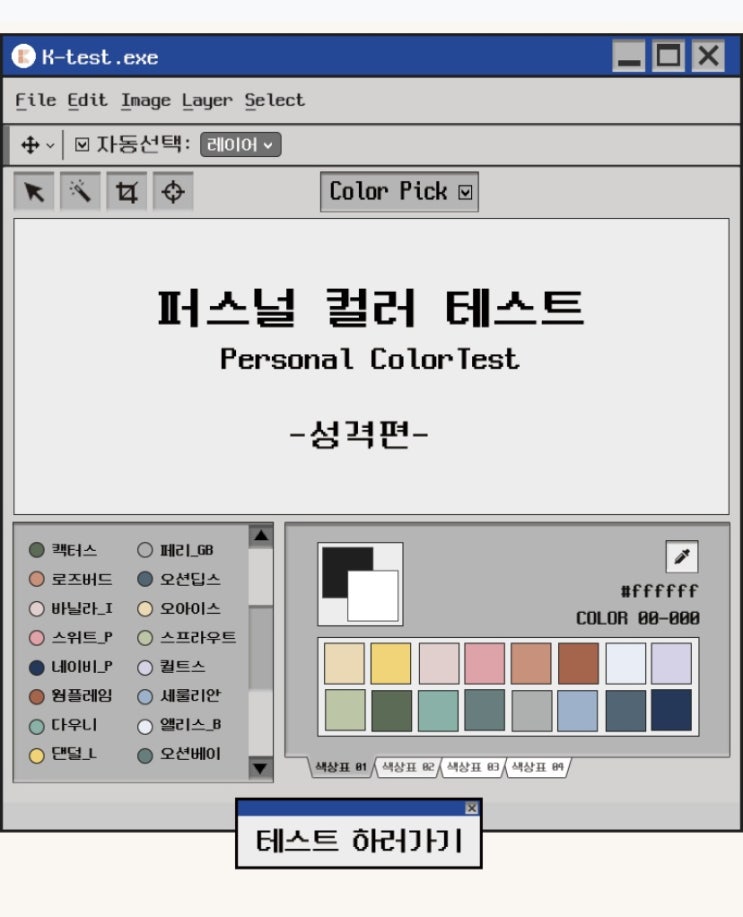This screenshot has height=917, width=743.
Task: Toggle the 자동선택 checkbox
Action: pos(82,144)
